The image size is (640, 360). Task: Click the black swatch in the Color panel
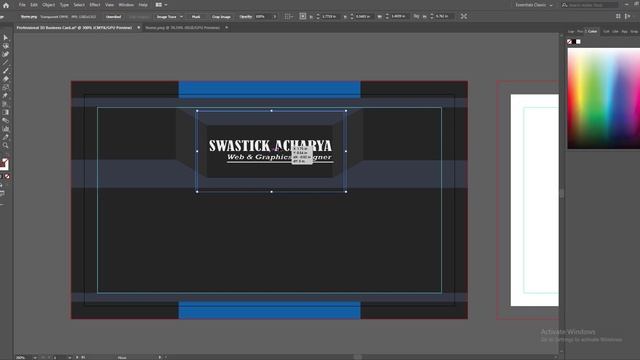click(574, 42)
